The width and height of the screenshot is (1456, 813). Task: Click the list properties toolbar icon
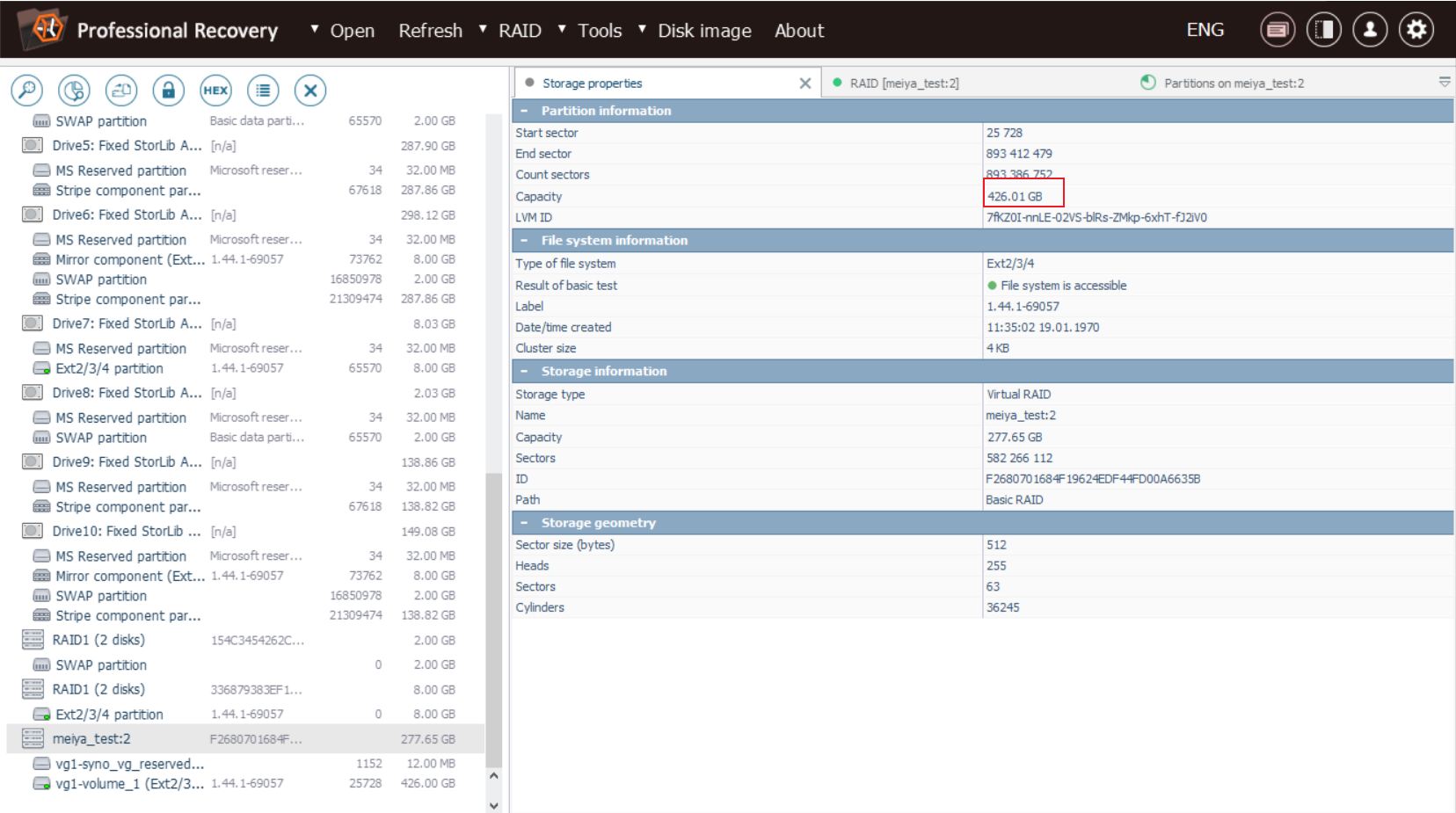(263, 90)
